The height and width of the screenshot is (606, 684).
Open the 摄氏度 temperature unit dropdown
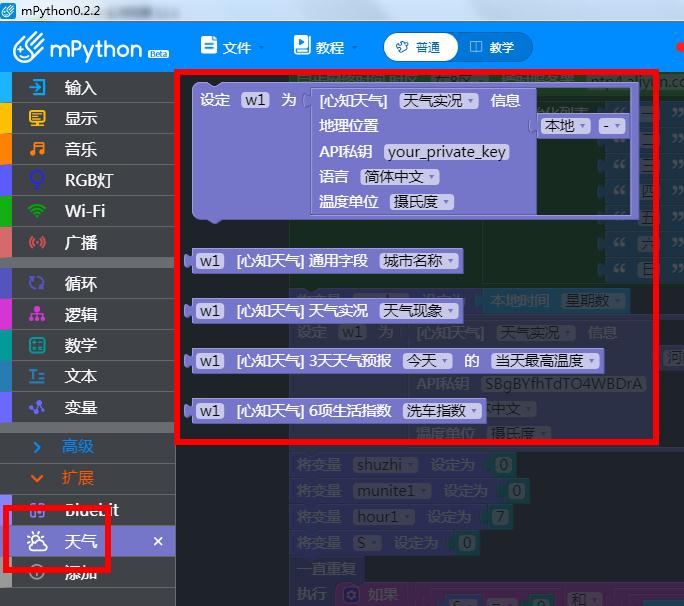tap(421, 202)
